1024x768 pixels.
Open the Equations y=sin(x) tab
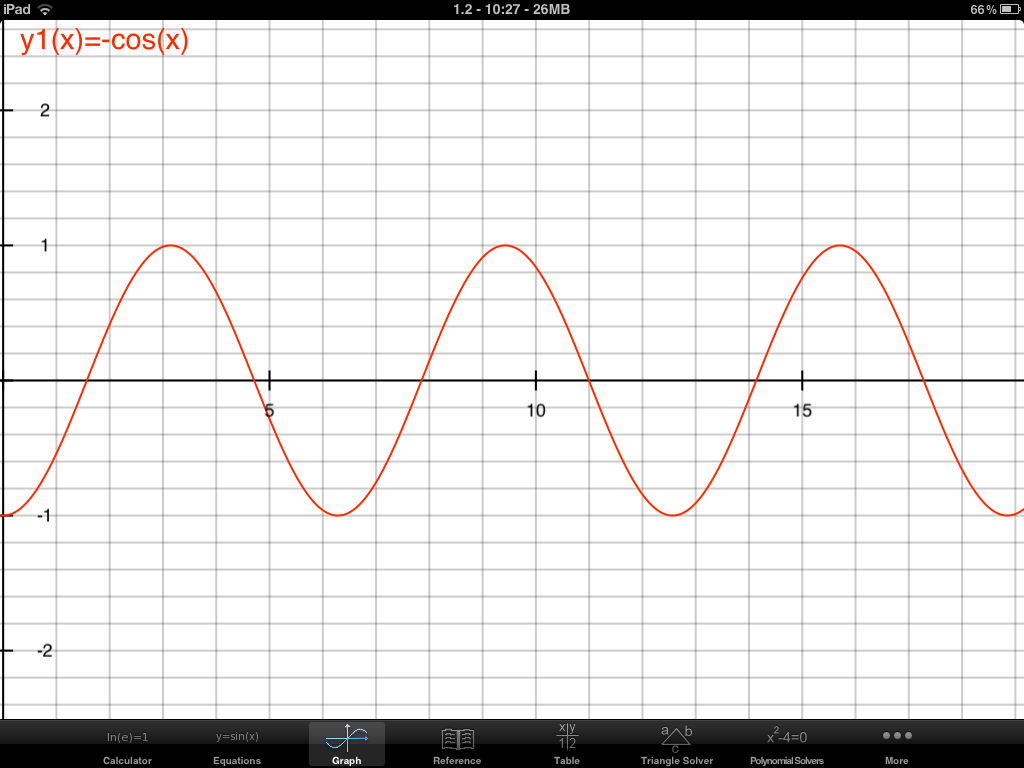click(237, 738)
